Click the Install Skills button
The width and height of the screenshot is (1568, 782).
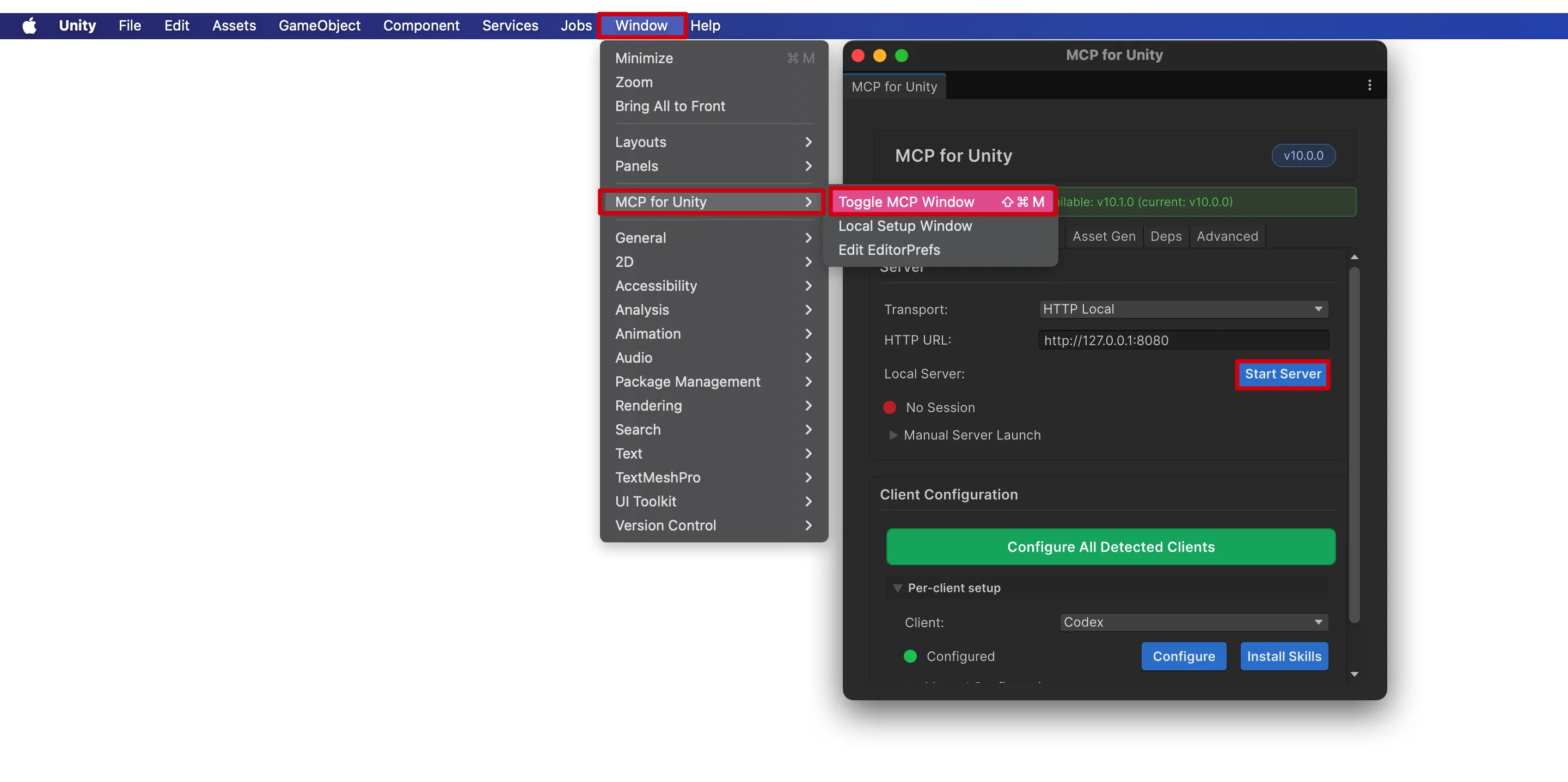coord(1284,657)
